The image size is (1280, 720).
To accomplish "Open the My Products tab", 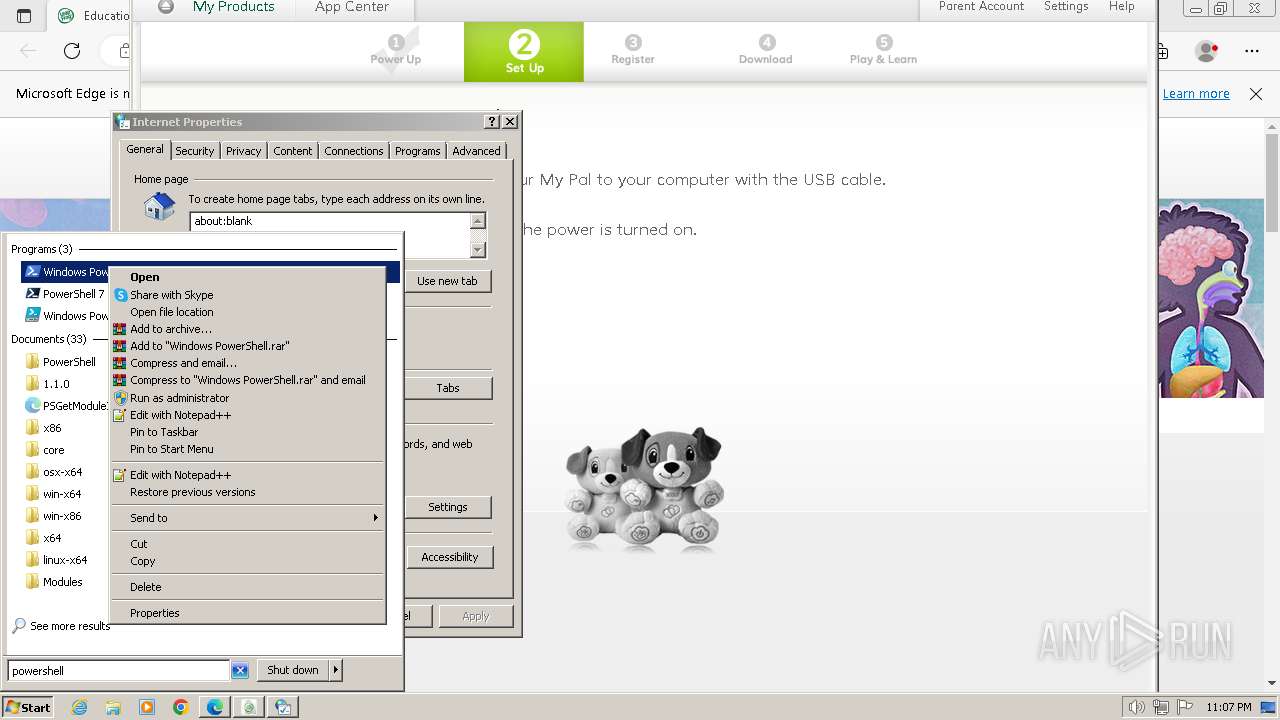I will [233, 7].
